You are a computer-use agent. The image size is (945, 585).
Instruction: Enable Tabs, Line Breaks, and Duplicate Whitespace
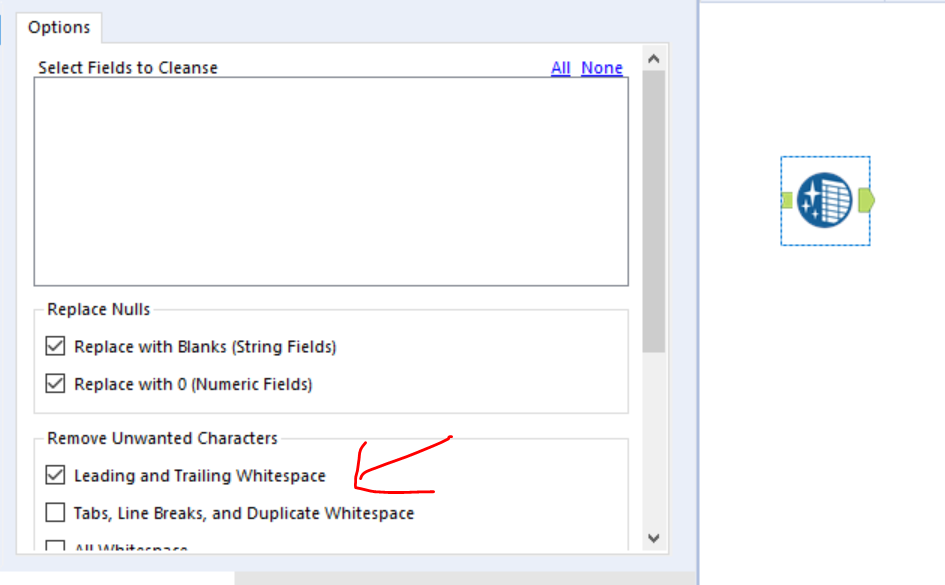(x=55, y=512)
